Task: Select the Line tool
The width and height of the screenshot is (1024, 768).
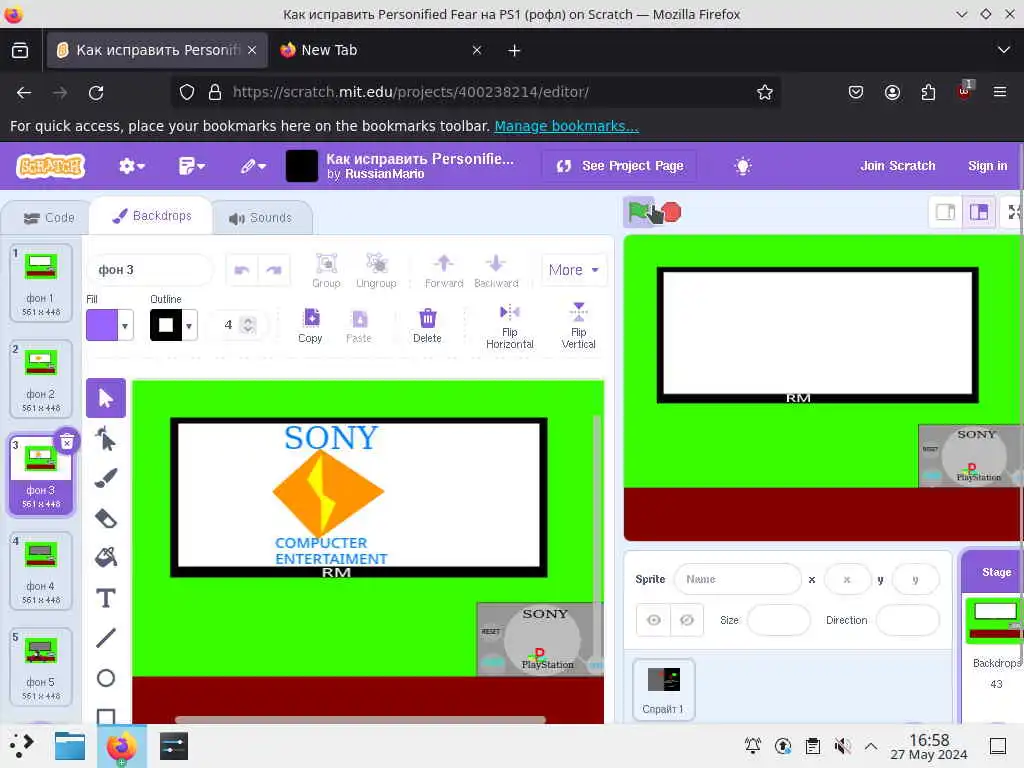Action: (106, 638)
